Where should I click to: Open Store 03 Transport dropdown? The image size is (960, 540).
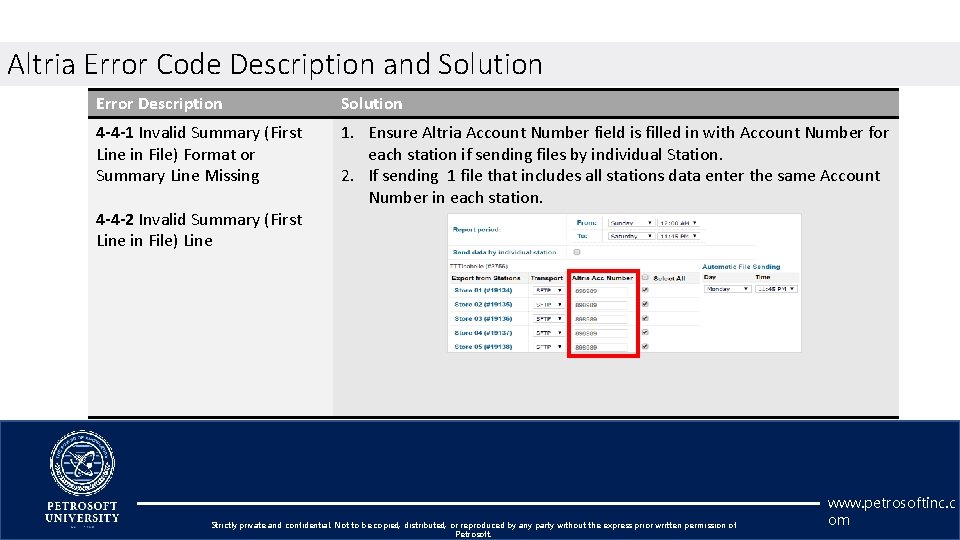click(x=549, y=318)
